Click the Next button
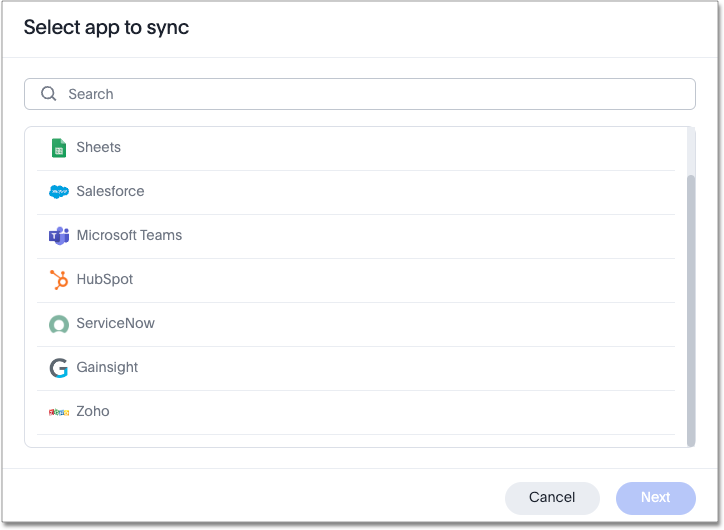This screenshot has width=724, height=530. coord(655,498)
